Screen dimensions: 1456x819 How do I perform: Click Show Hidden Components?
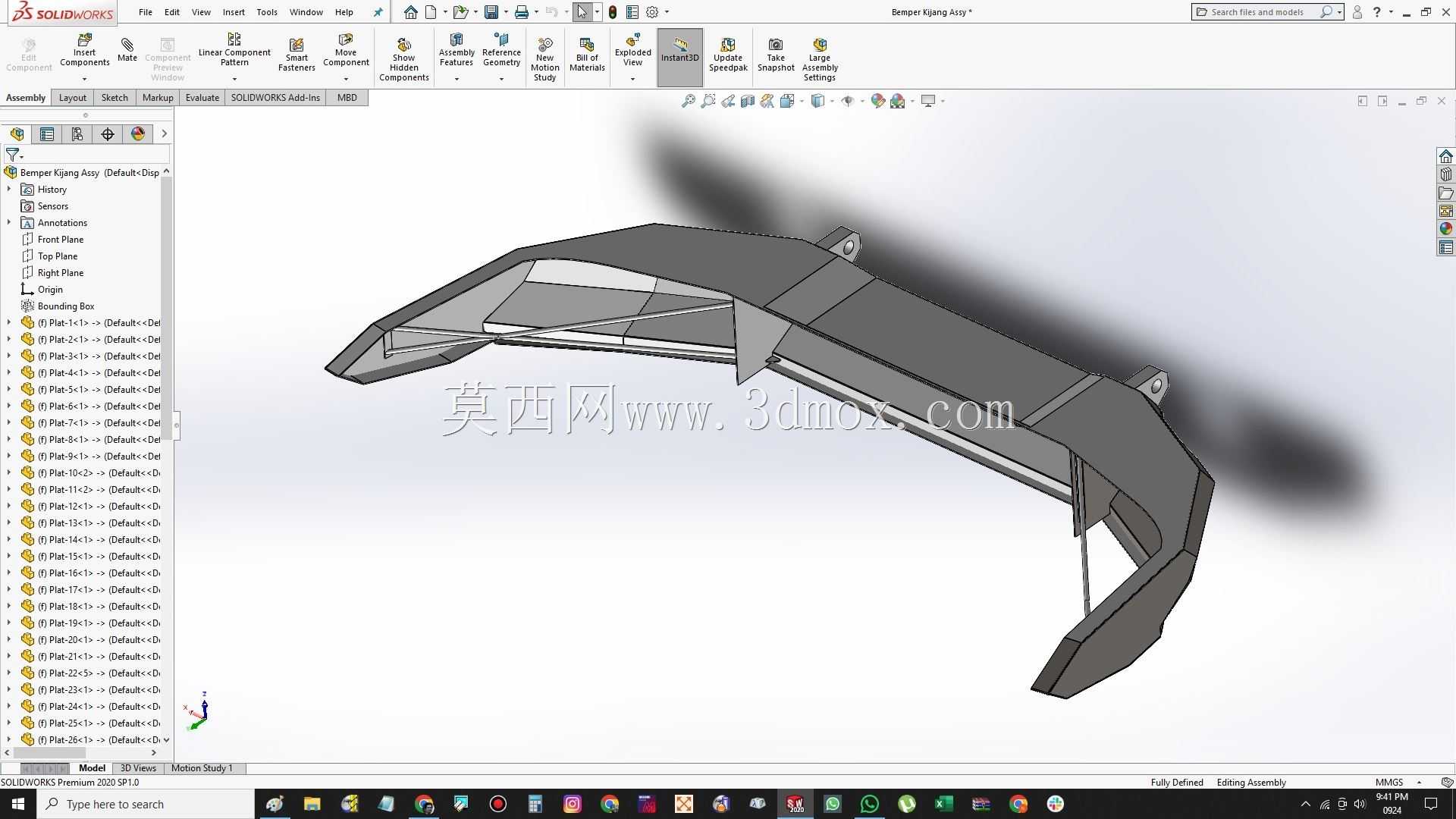pos(403,59)
